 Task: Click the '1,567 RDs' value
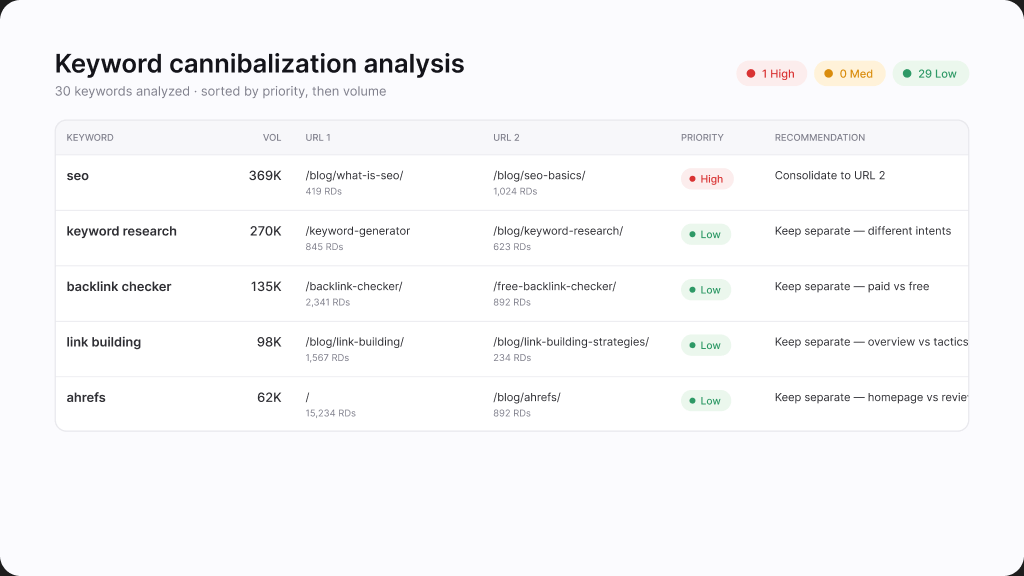point(327,359)
